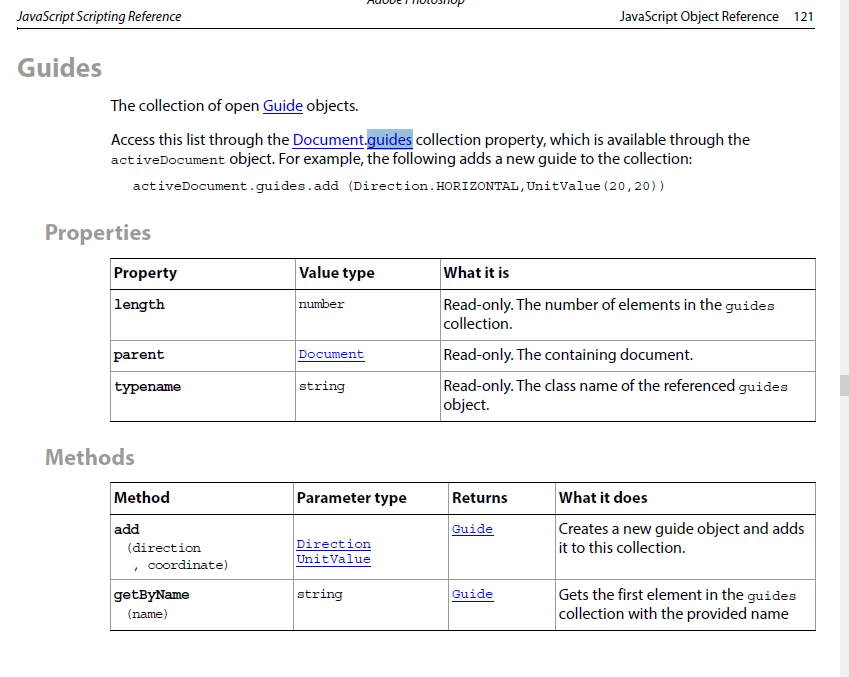This screenshot has height=677, width=849.
Task: Click 'Gets the first element' description
Action: tap(677, 604)
